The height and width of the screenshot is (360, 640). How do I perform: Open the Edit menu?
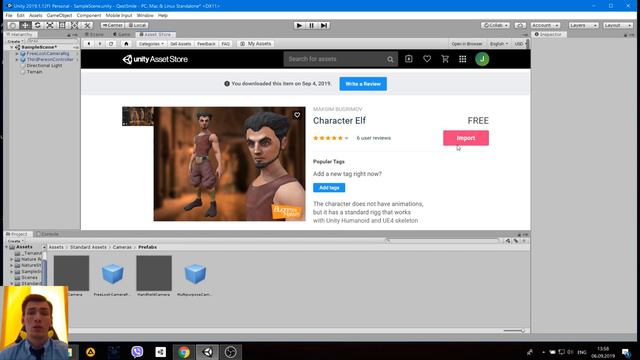20,15
